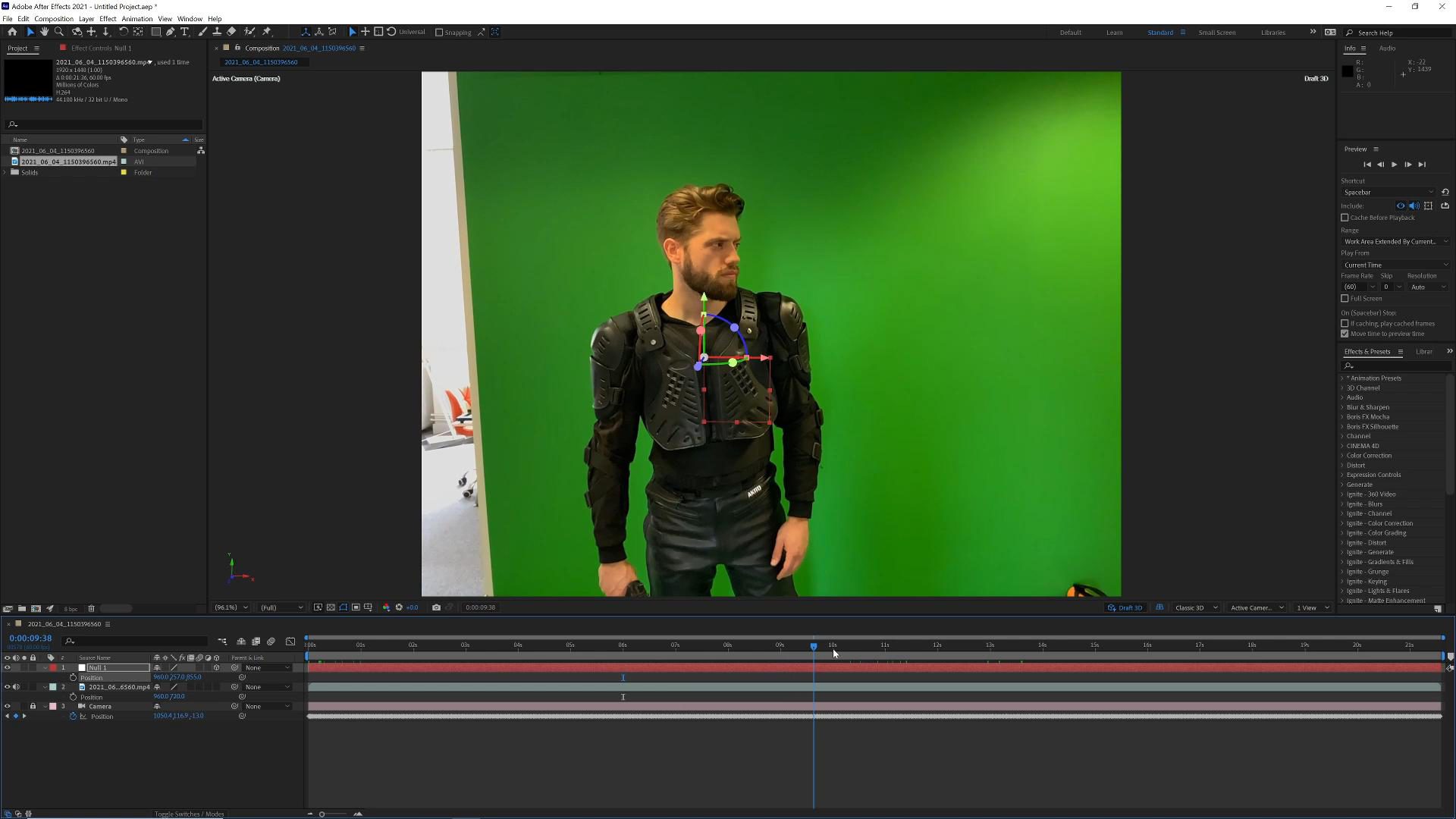Enable Cache Before Playback checkbox

point(1345,218)
